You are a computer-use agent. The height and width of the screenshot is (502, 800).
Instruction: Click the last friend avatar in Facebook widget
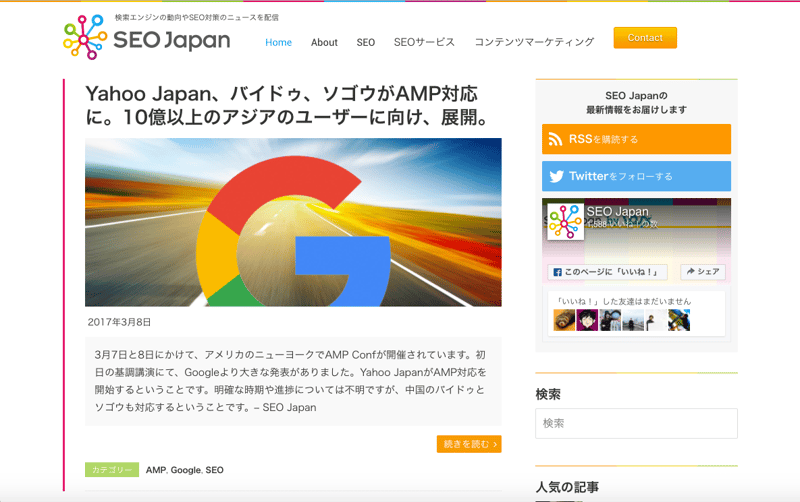pyautogui.click(x=679, y=320)
